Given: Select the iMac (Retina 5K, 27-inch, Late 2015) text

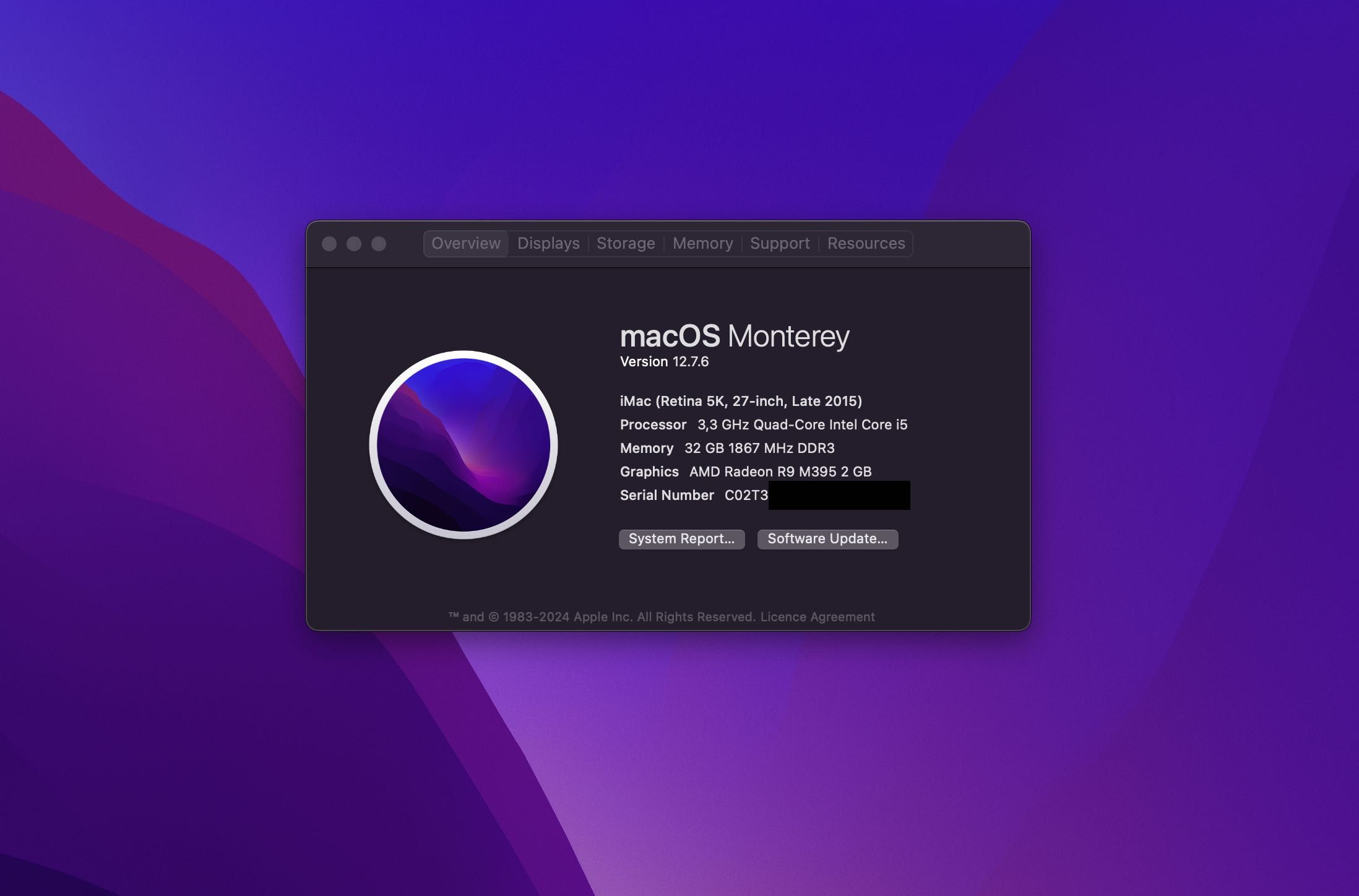Looking at the screenshot, I should pyautogui.click(x=741, y=401).
